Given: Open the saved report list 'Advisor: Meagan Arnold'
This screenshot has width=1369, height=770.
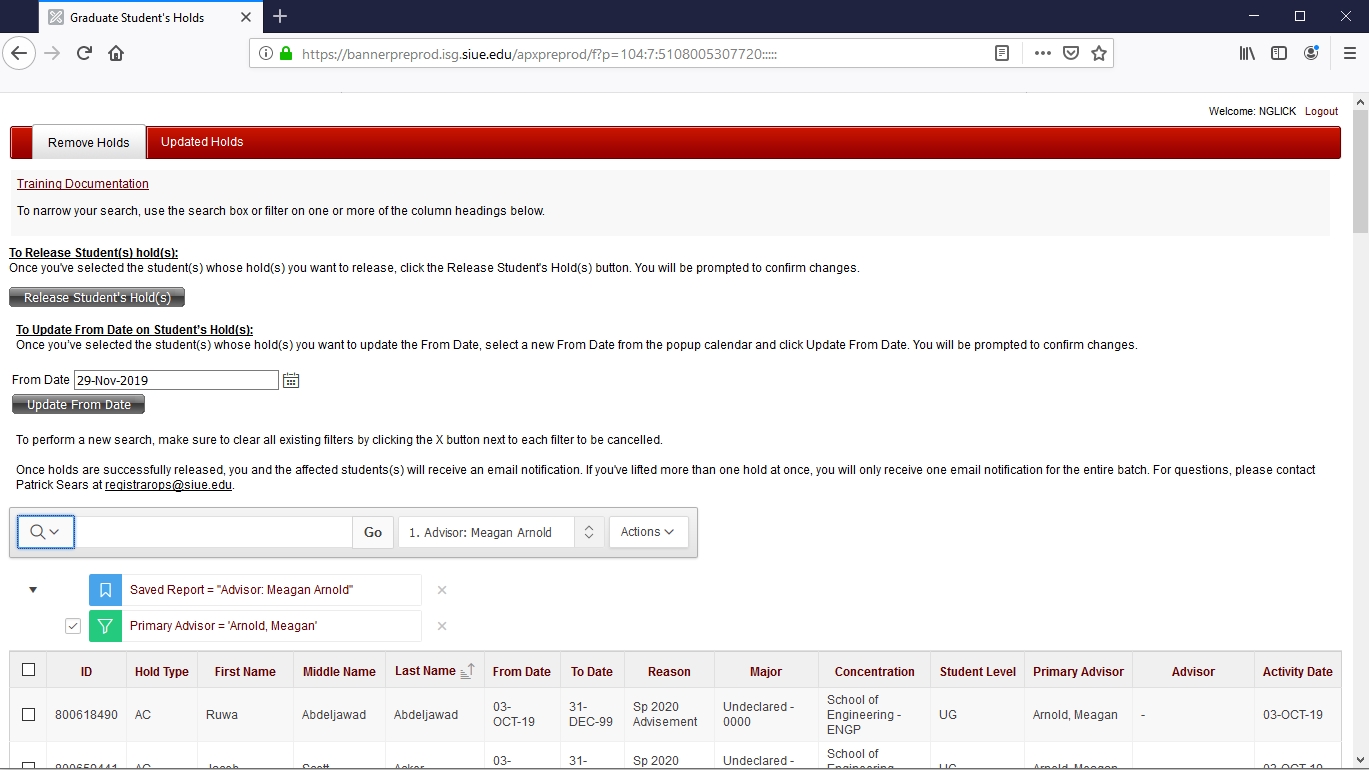Looking at the screenshot, I should pyautogui.click(x=500, y=532).
